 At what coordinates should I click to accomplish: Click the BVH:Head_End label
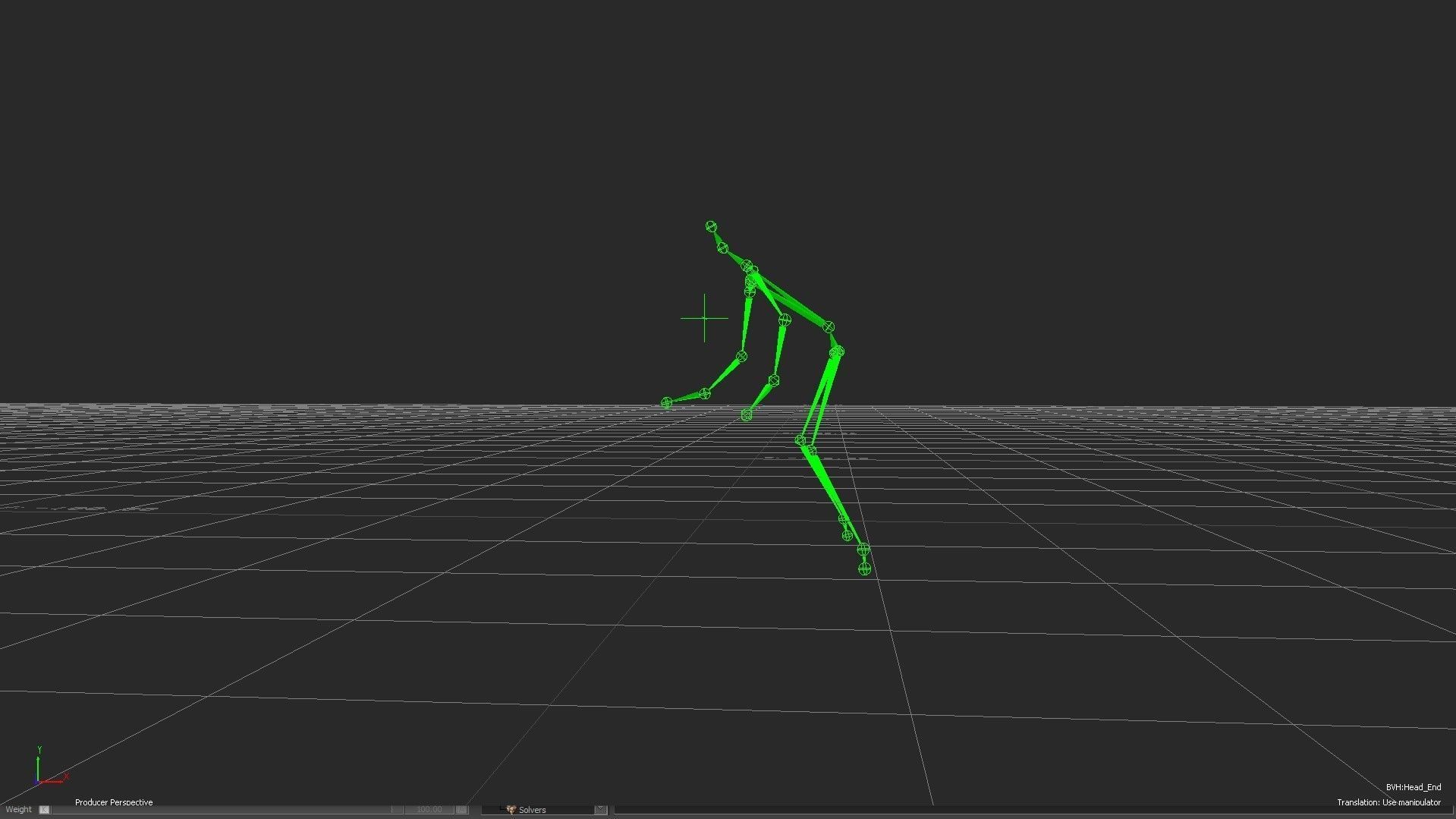pyautogui.click(x=1413, y=788)
